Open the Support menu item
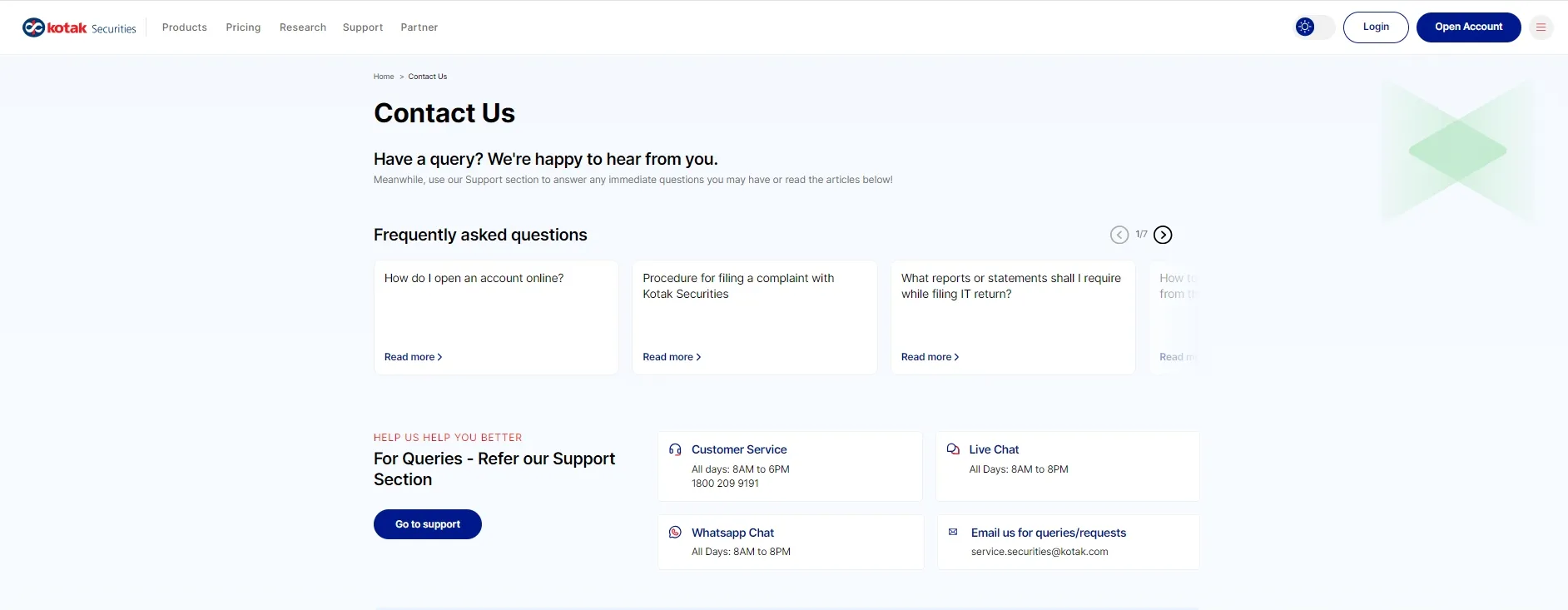1568x610 pixels. coord(363,27)
